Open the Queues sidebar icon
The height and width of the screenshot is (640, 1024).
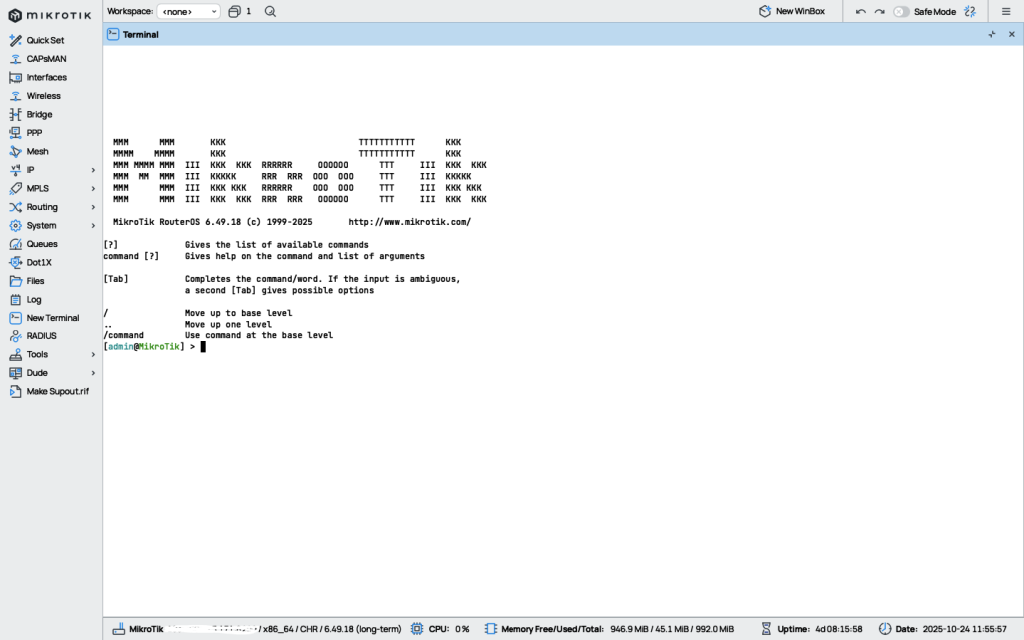click(15, 244)
